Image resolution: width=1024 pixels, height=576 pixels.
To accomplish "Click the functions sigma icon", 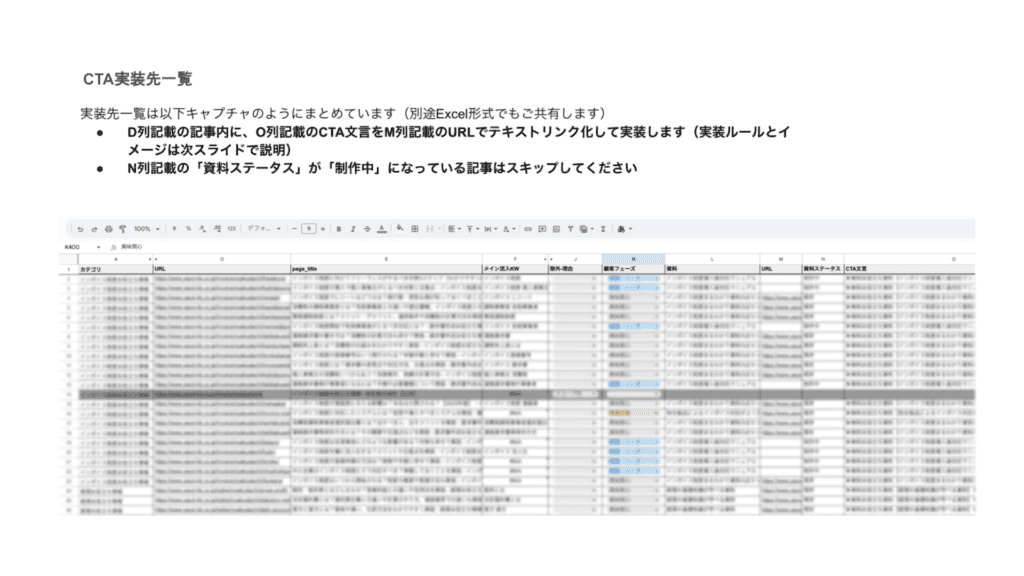I will (603, 229).
